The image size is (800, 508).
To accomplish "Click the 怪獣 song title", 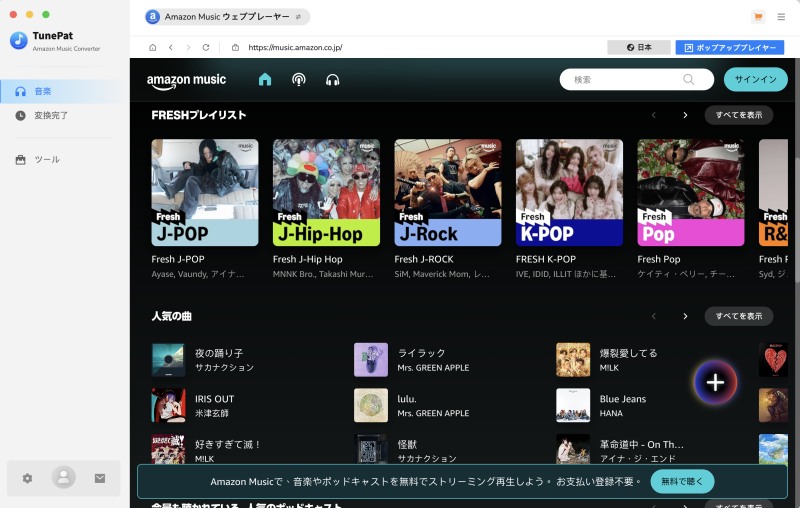I will pos(407,444).
